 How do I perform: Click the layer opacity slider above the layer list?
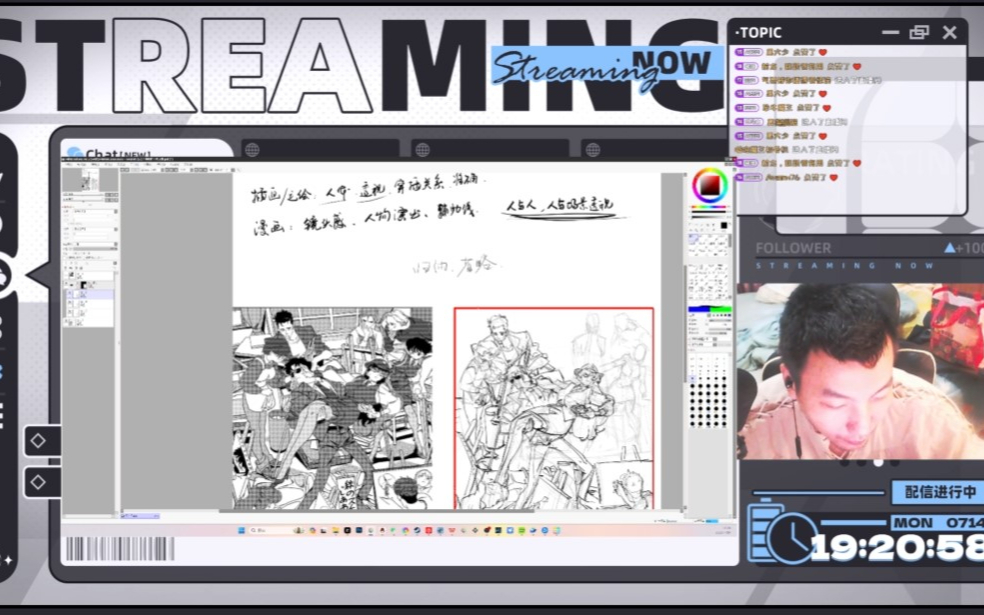coord(95,249)
